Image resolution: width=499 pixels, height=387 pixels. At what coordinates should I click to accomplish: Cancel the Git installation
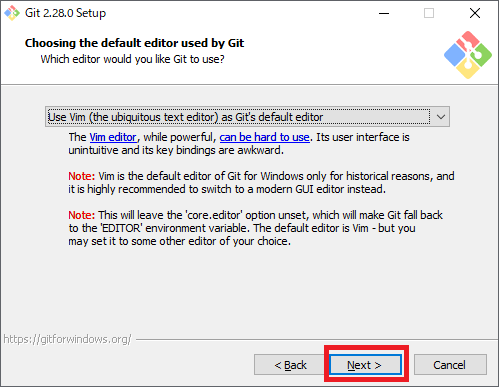(450, 365)
